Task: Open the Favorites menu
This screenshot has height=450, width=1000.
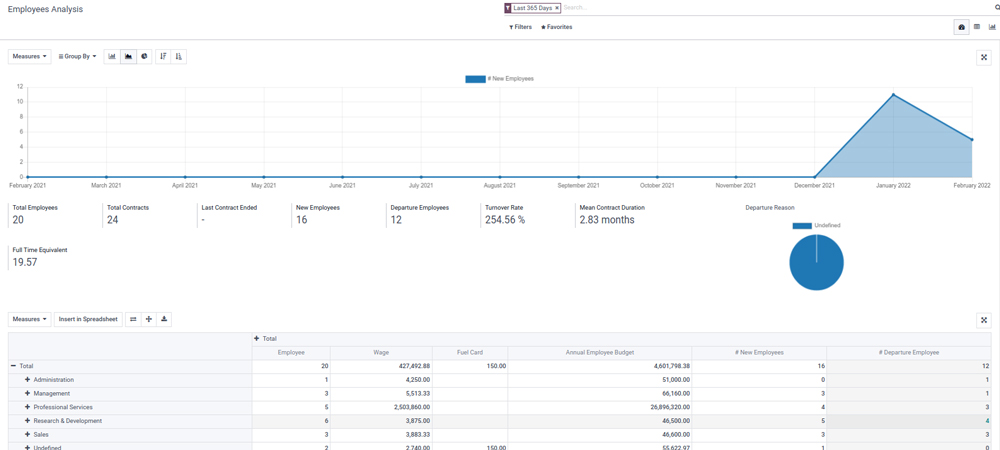Action: [x=557, y=27]
